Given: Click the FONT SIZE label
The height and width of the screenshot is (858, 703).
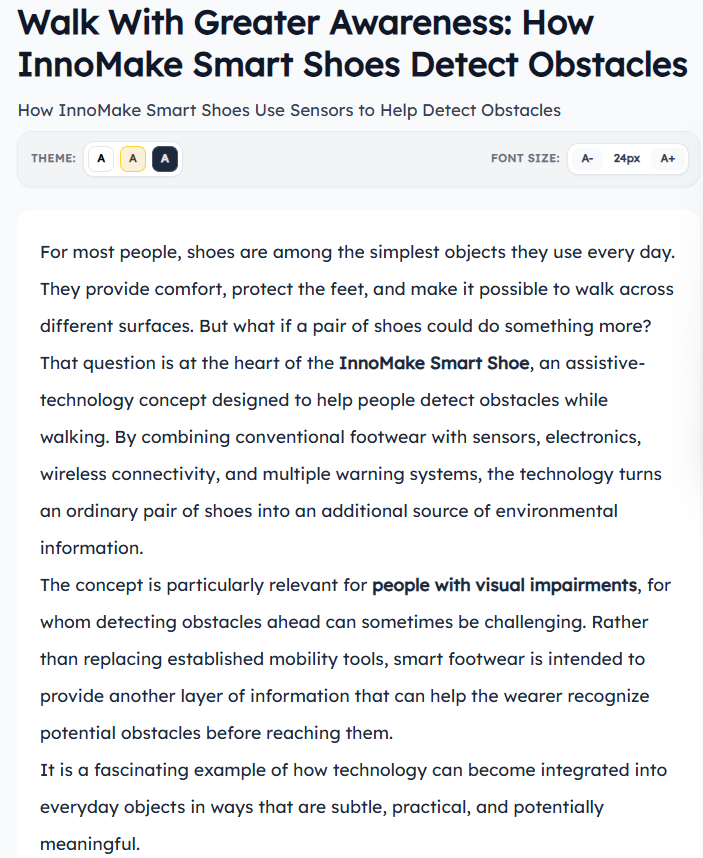Looking at the screenshot, I should pyautogui.click(x=525, y=159).
